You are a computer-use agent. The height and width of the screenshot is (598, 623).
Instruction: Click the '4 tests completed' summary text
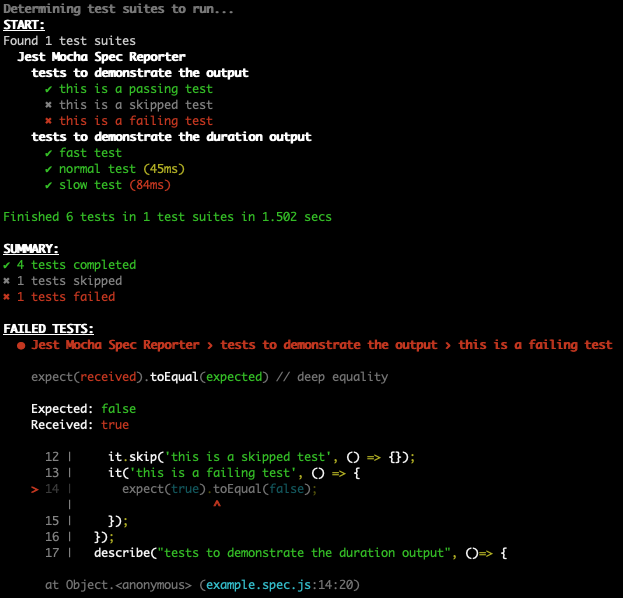(76, 265)
